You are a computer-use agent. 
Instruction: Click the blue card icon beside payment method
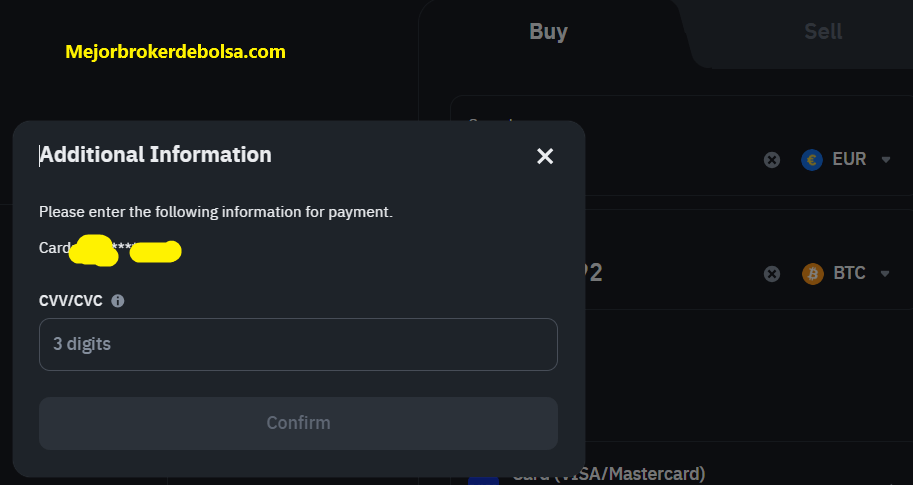click(483, 480)
